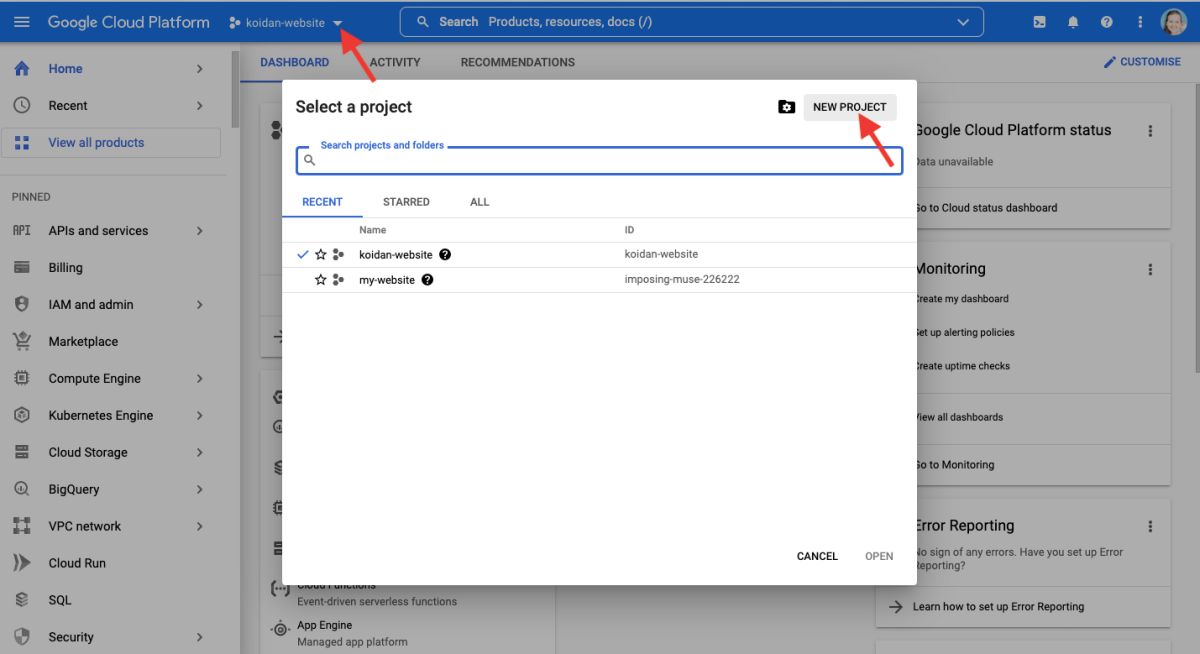
Task: Click Go to Cloud status dashboard link
Action: point(986,208)
